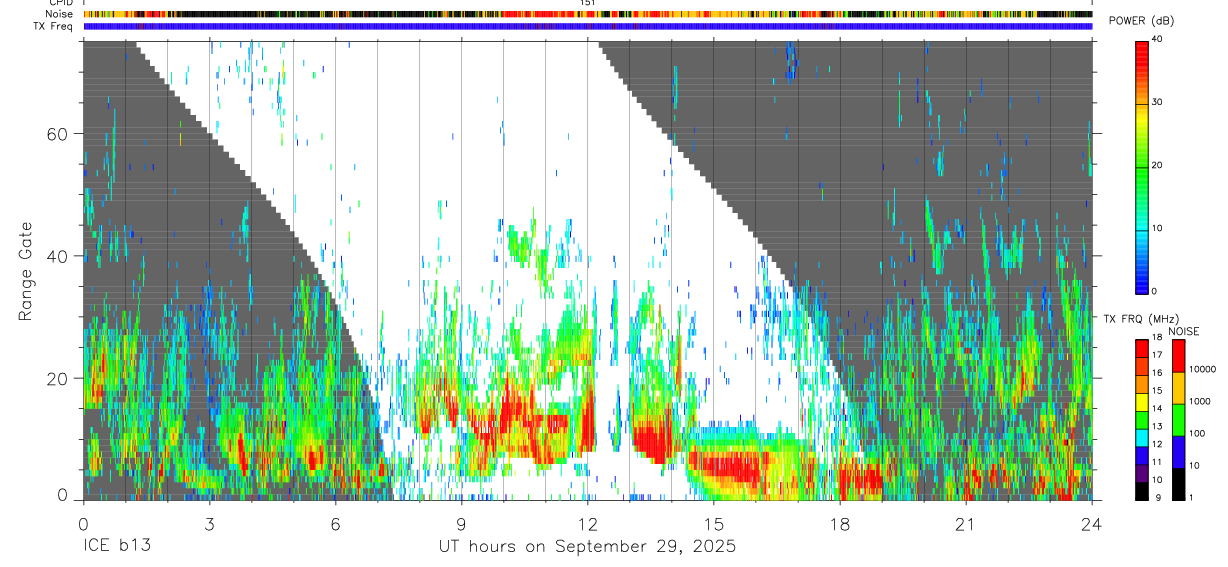Click the x-axis tick label '15'
The width and height of the screenshot is (1228, 567).
(x=714, y=524)
